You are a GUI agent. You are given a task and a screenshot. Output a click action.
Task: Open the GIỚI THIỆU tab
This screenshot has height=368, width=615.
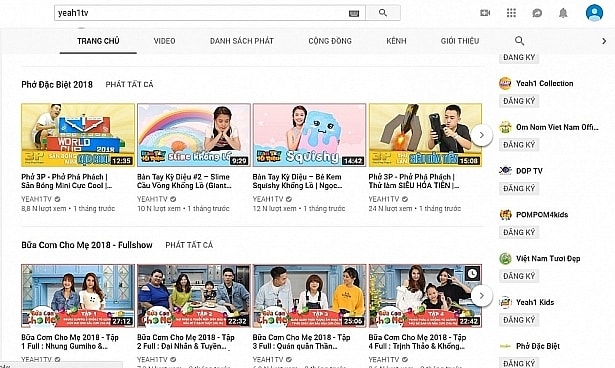pyautogui.click(x=460, y=41)
